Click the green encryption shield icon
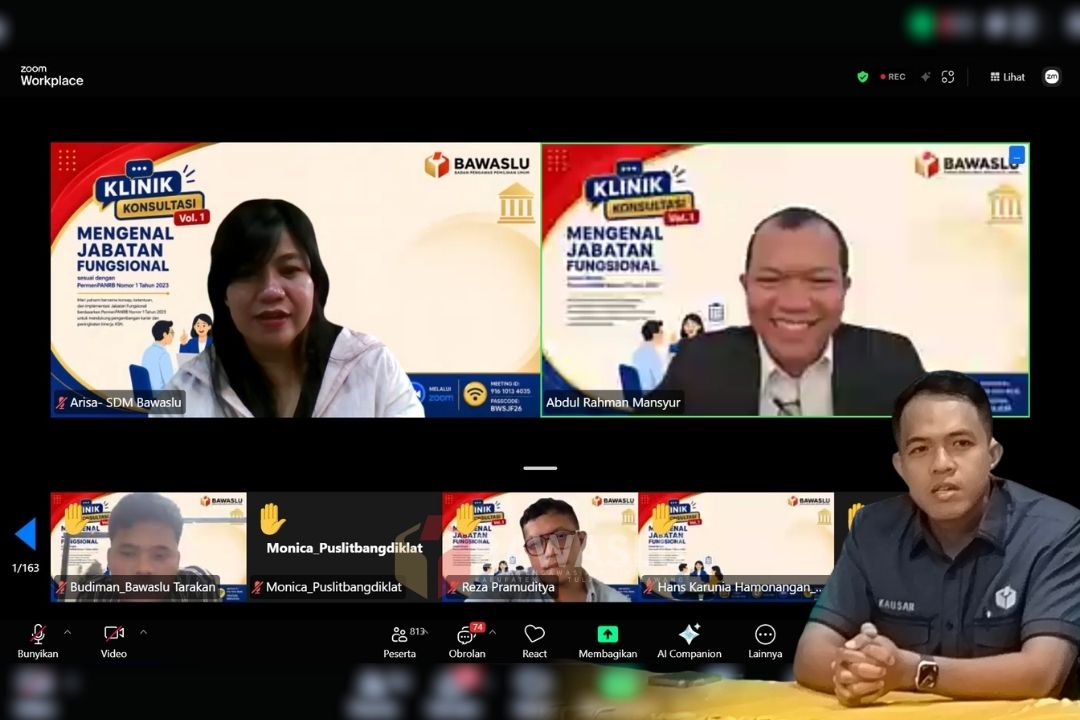Viewport: 1080px width, 720px height. tap(862, 77)
